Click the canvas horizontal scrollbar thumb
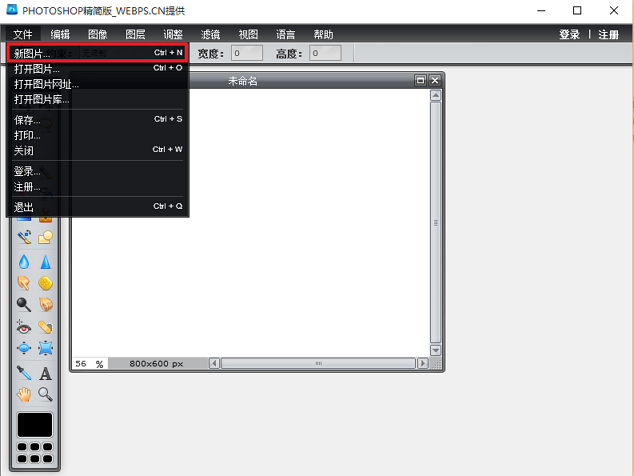 [x=319, y=363]
